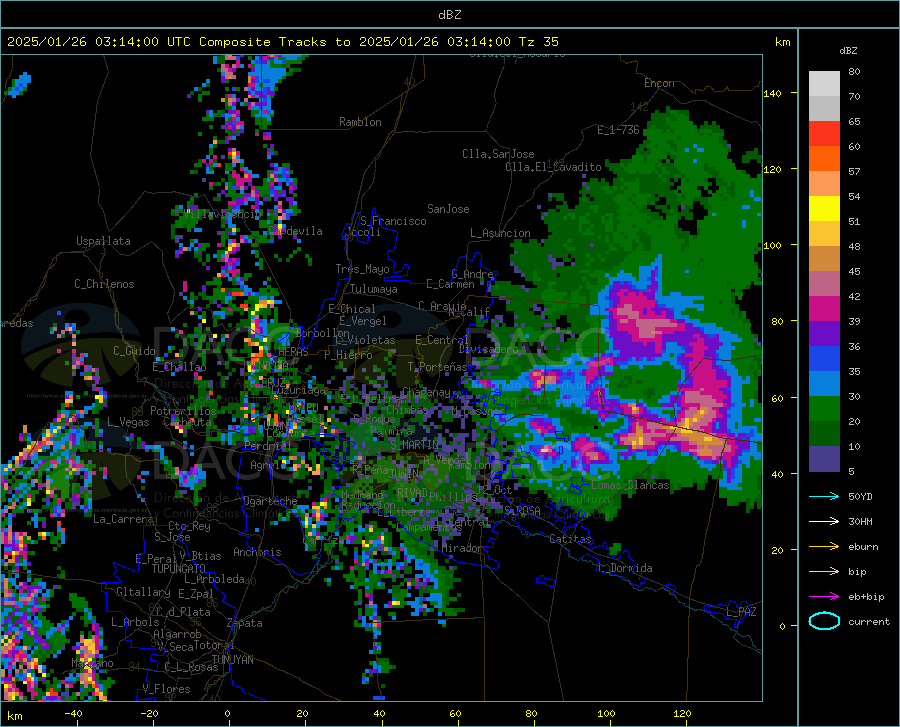Click the pink bip arrow in legend
Viewport: 900px width, 727px height.
click(x=824, y=572)
